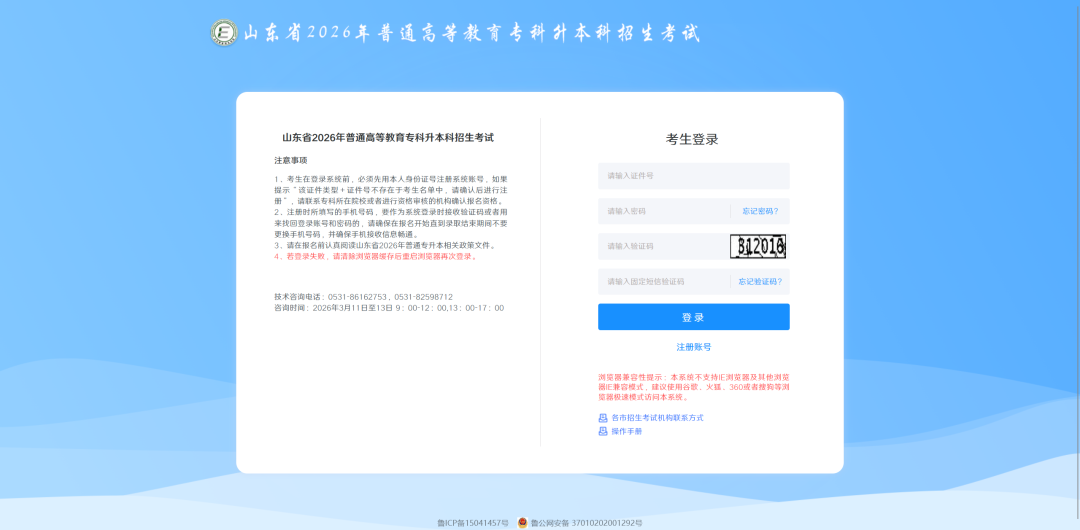Open the 鲁ICP备15041457号 footer link
The height and width of the screenshot is (530, 1080).
click(x=473, y=522)
